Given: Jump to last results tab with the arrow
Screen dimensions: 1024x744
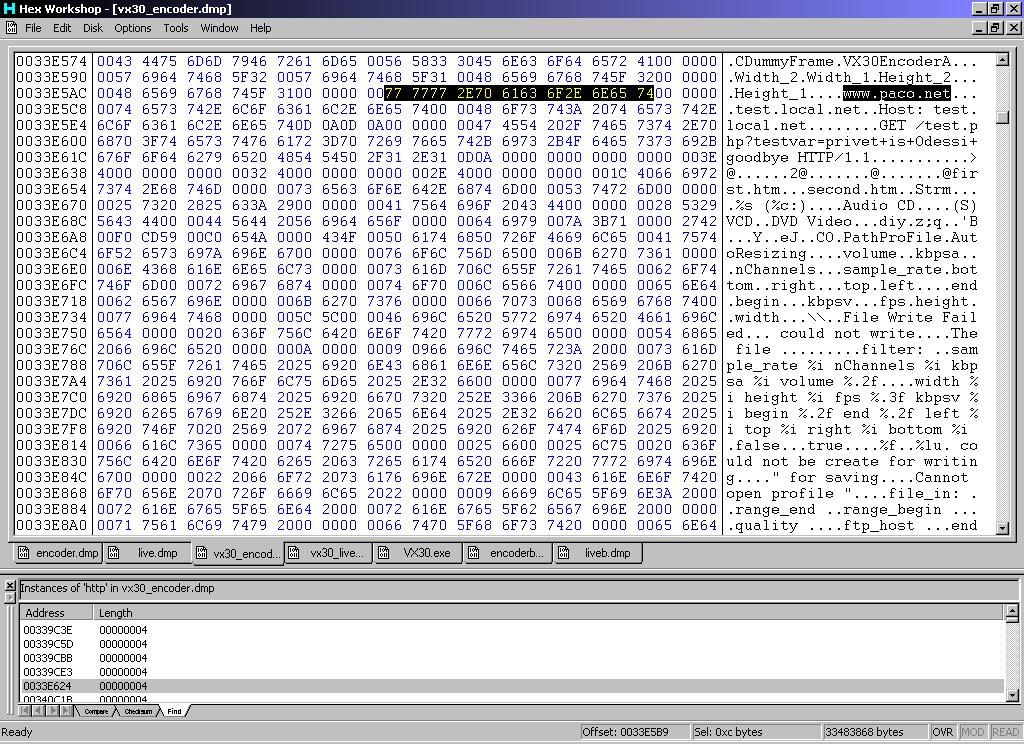Looking at the screenshot, I should [x=66, y=711].
